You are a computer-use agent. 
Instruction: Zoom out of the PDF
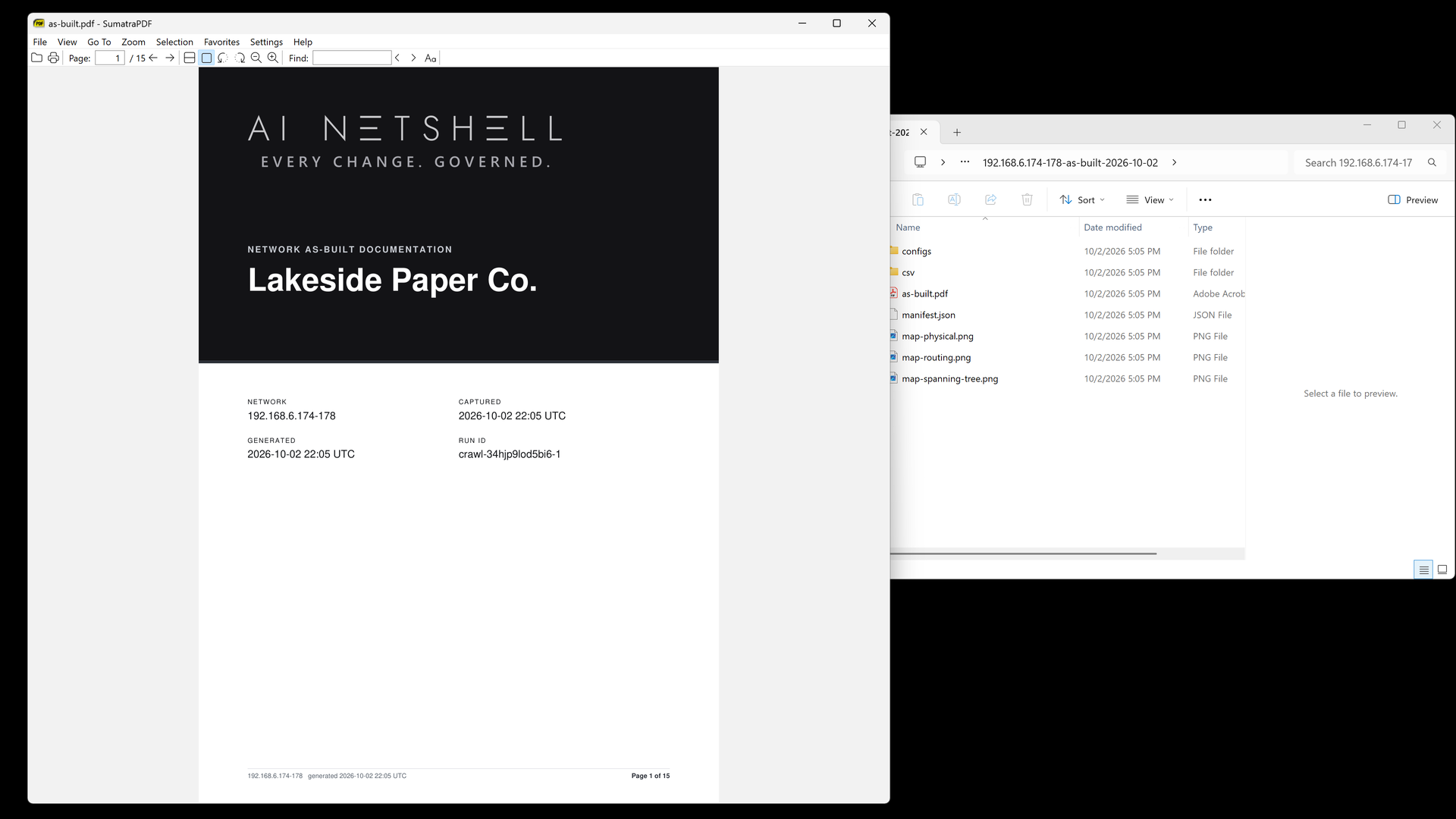tap(256, 58)
